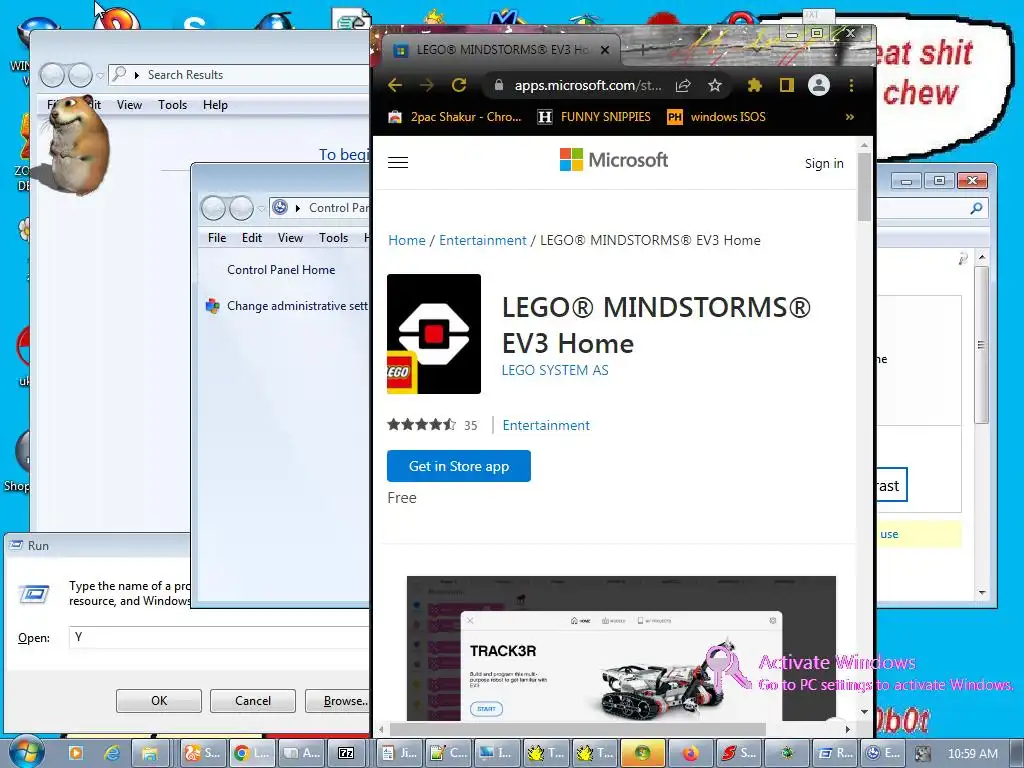The image size is (1024, 768).
Task: Close the LEGO MINDSTORMS tab
Action: [605, 50]
